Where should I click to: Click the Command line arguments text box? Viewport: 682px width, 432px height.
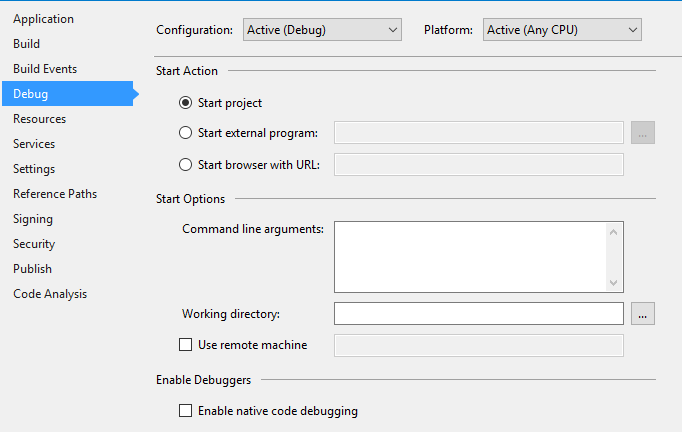(470, 256)
